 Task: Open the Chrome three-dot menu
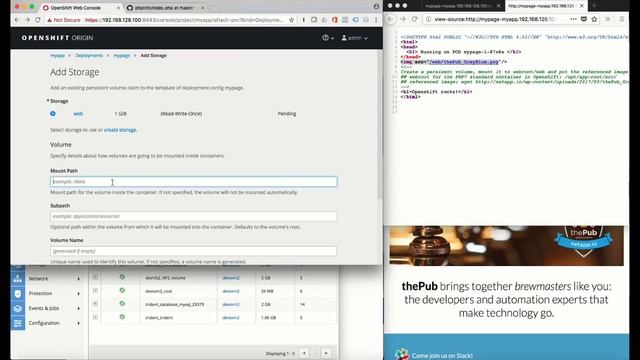point(376,20)
